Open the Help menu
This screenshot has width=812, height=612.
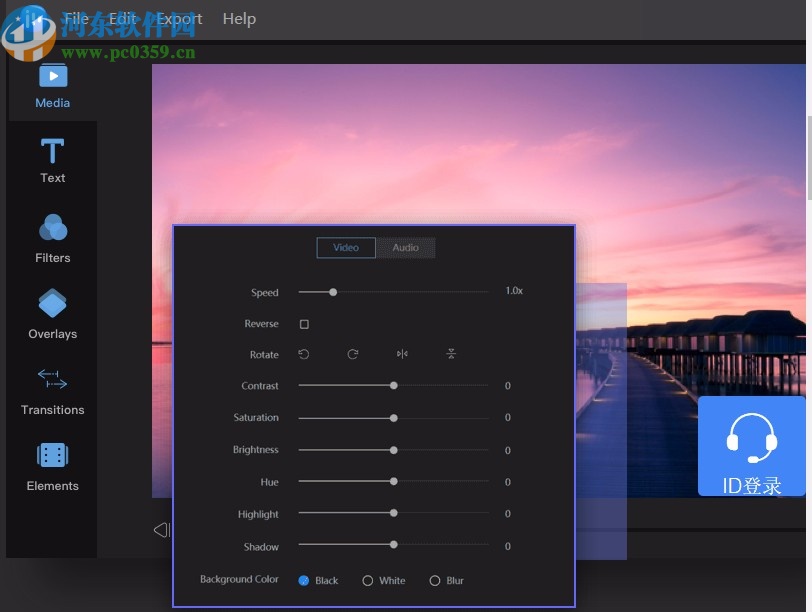239,18
